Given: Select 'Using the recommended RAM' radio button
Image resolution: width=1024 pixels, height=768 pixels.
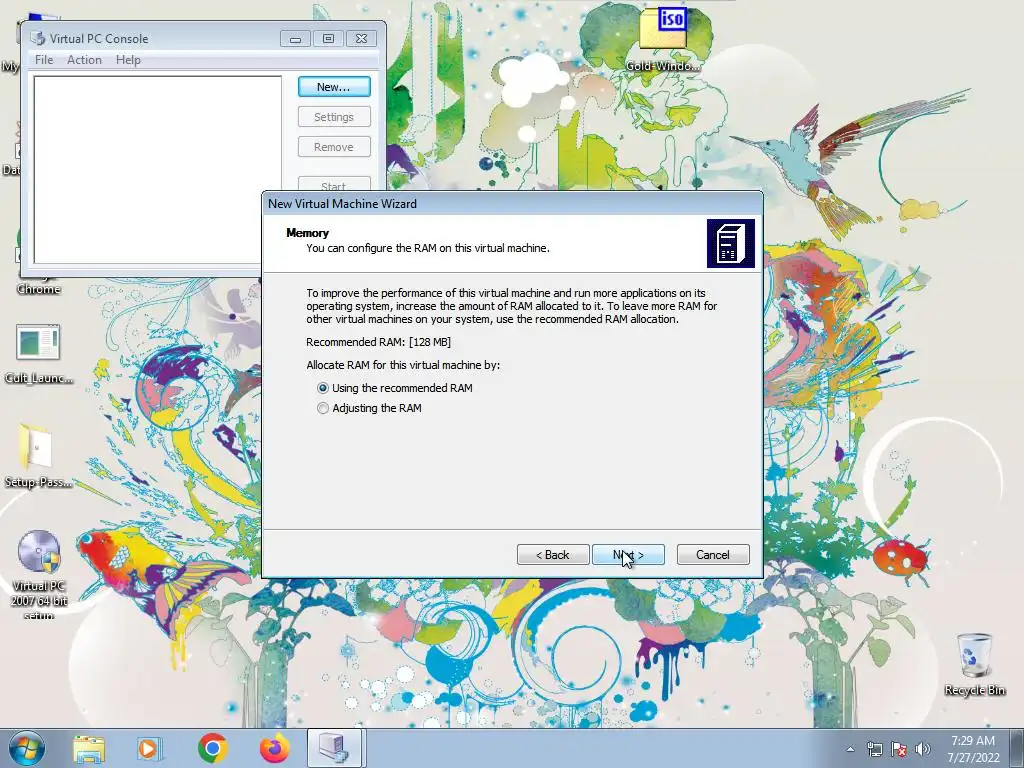Looking at the screenshot, I should click(x=323, y=388).
